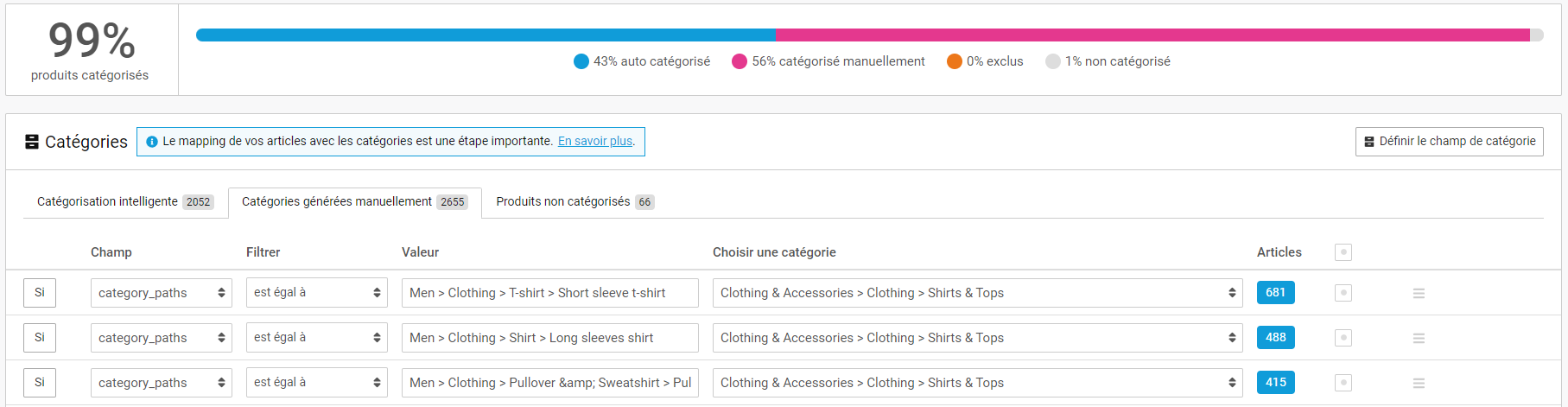Switch to the Catégorisation intelligente tab

(125, 202)
